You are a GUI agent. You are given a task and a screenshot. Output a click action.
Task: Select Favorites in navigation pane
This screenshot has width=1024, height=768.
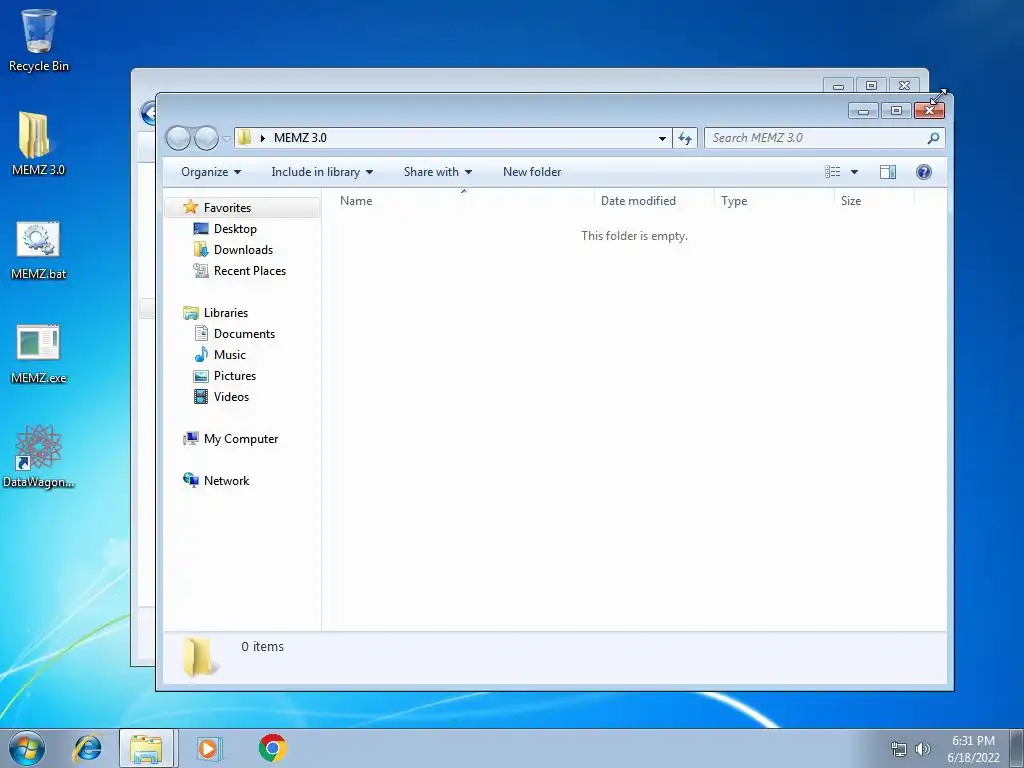pos(242,208)
